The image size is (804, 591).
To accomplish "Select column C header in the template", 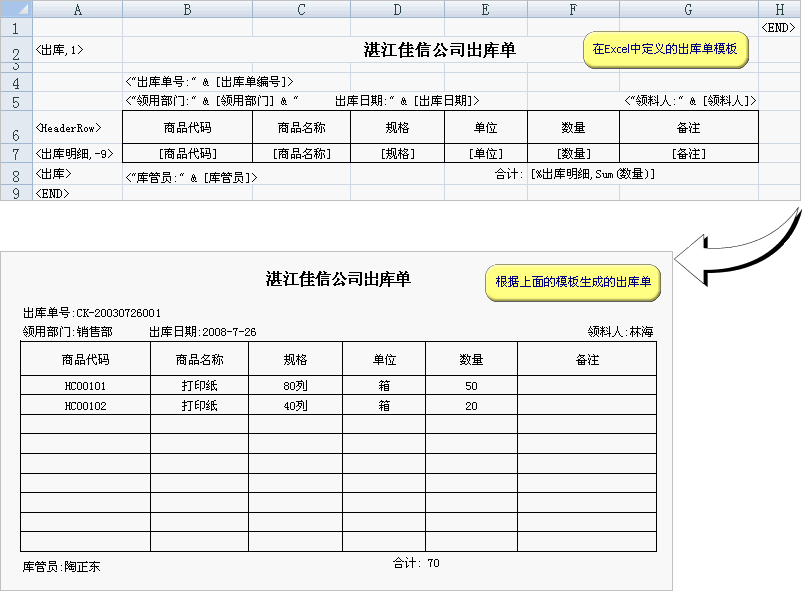I will pyautogui.click(x=302, y=9).
